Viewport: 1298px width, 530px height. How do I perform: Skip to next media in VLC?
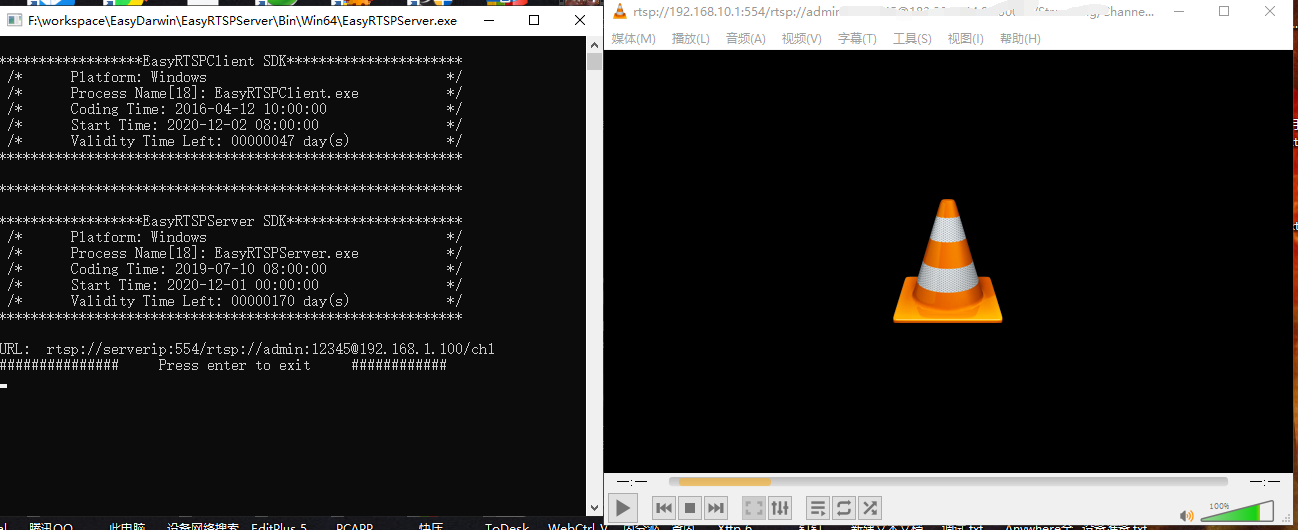point(716,508)
